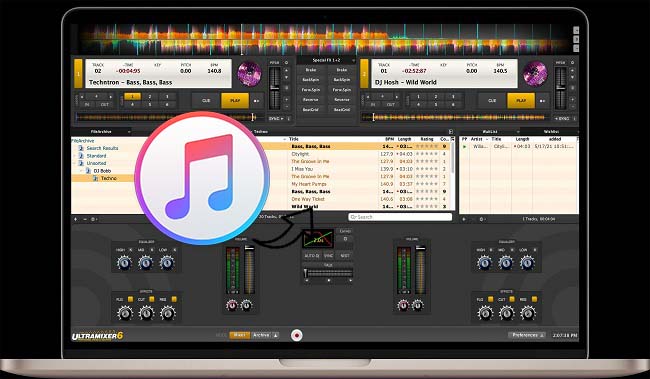Switch to the Mixer view tab
Viewport: 650px width, 379px height.
(x=239, y=335)
